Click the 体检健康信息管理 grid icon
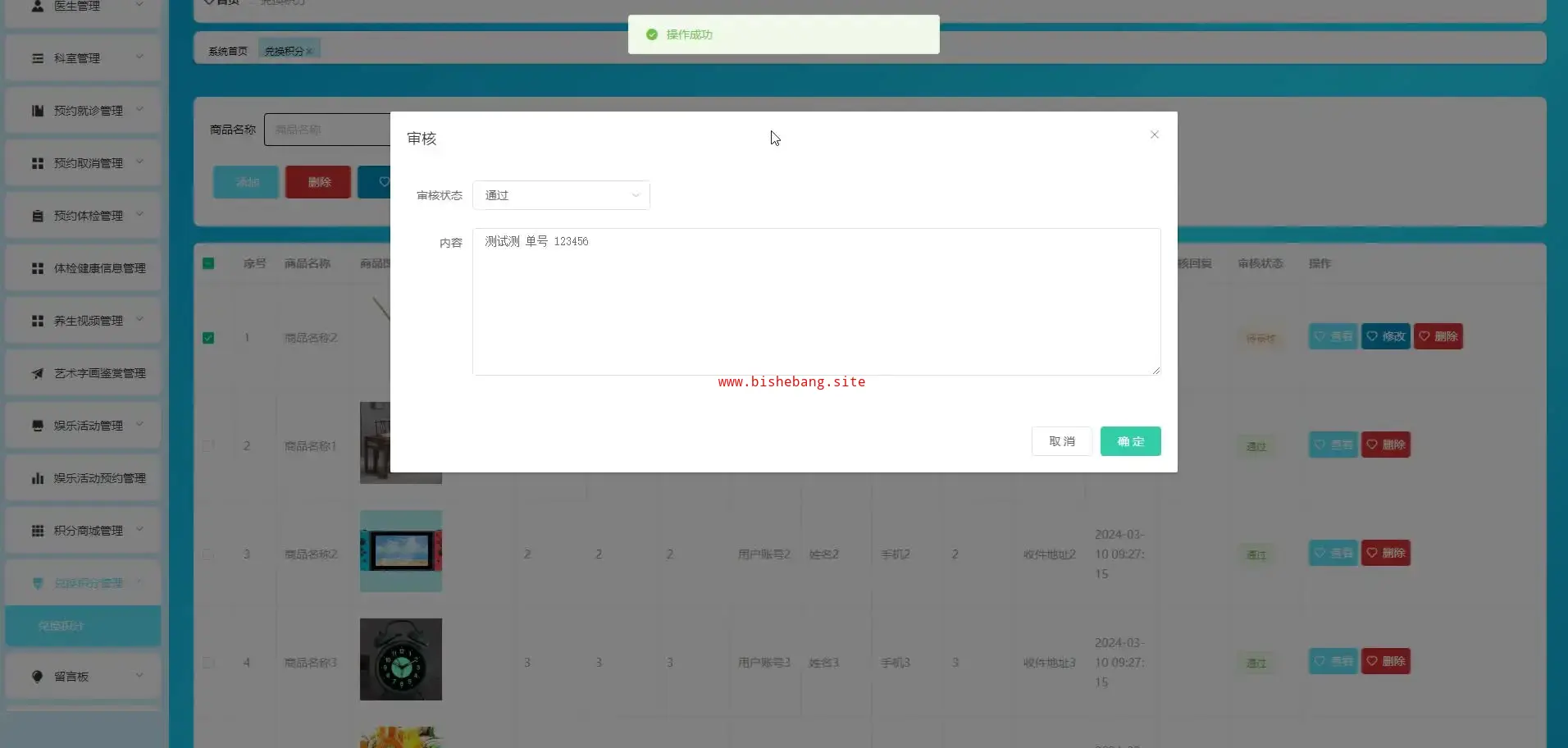 click(38, 268)
